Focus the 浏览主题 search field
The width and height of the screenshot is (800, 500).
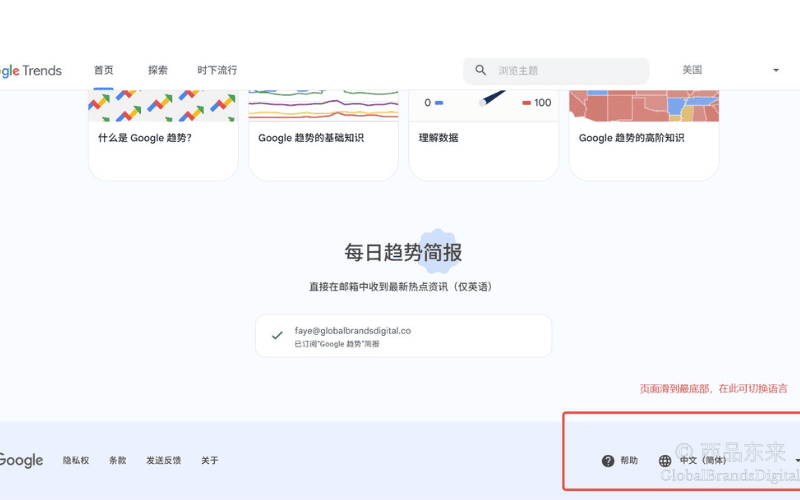click(x=556, y=70)
